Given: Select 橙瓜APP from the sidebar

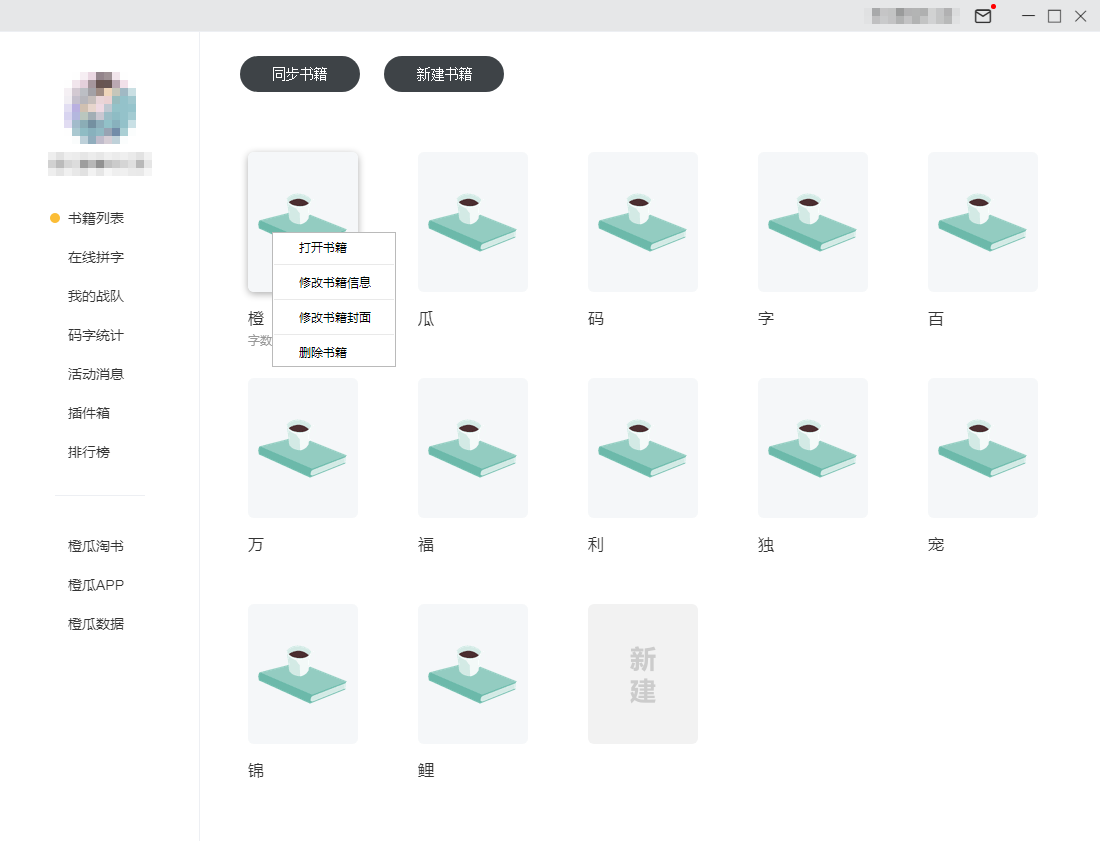Looking at the screenshot, I should pos(97,585).
